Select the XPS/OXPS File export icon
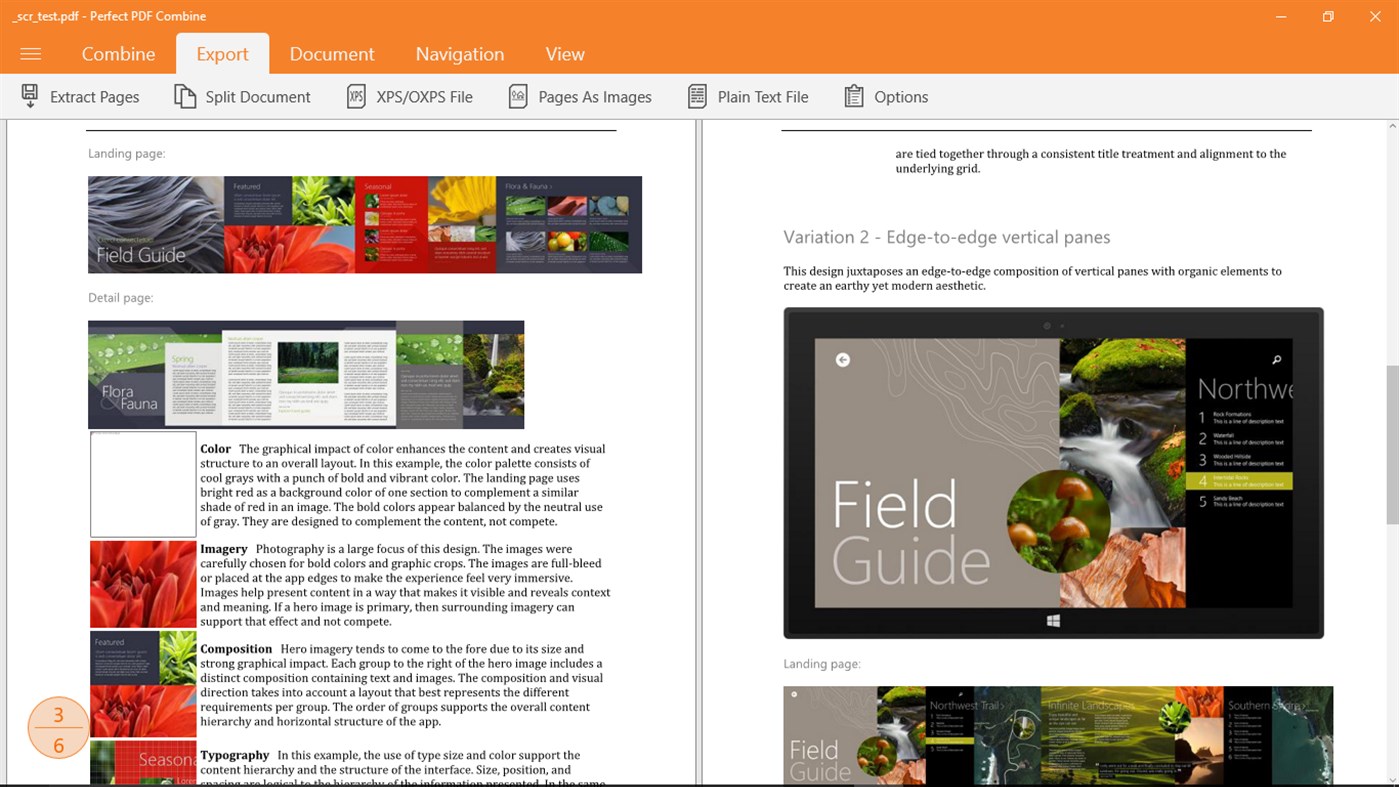This screenshot has width=1399, height=787. [357, 96]
